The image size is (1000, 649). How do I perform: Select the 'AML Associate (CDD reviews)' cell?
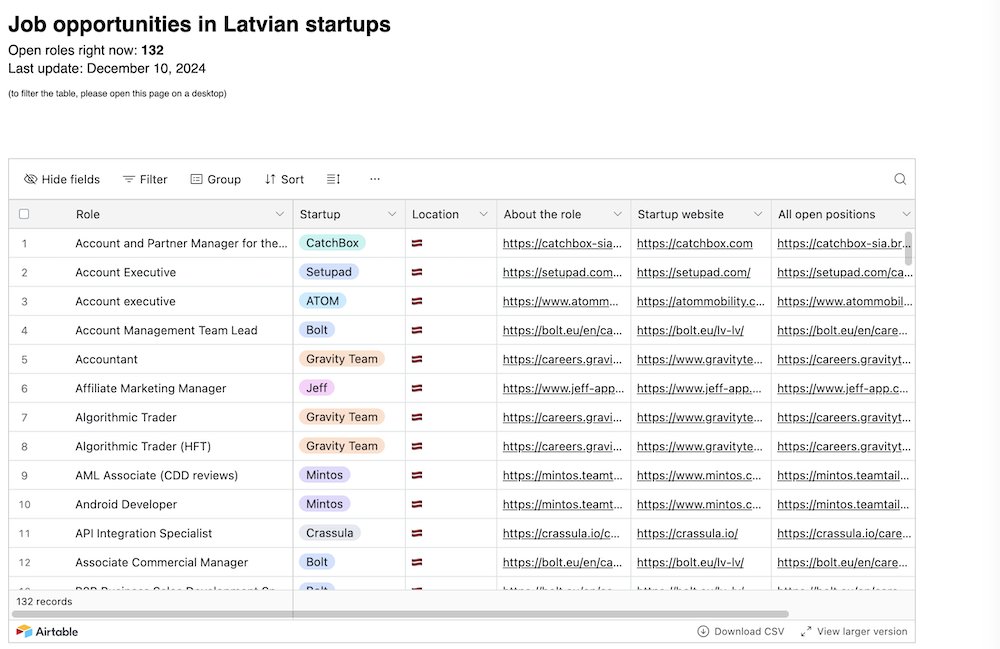coord(156,476)
